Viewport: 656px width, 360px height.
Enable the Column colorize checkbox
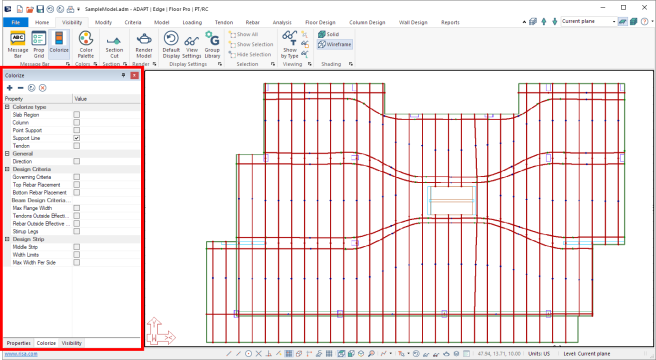77,122
